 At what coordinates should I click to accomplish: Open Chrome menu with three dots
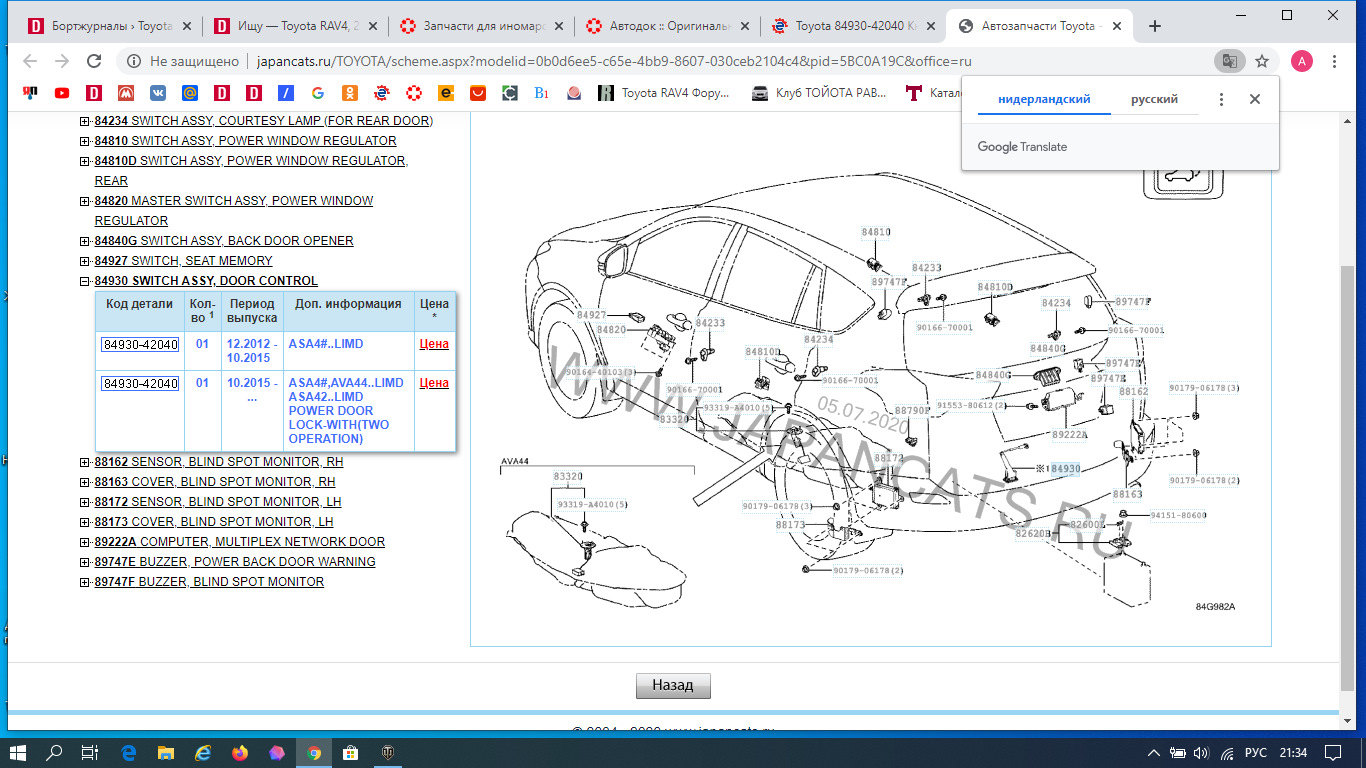click(x=1334, y=60)
